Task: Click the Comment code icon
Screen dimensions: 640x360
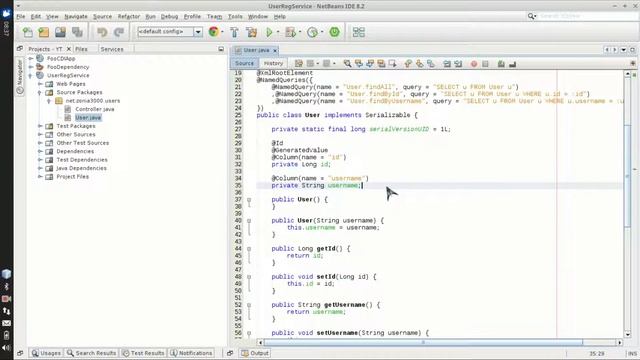Action: point(501,64)
